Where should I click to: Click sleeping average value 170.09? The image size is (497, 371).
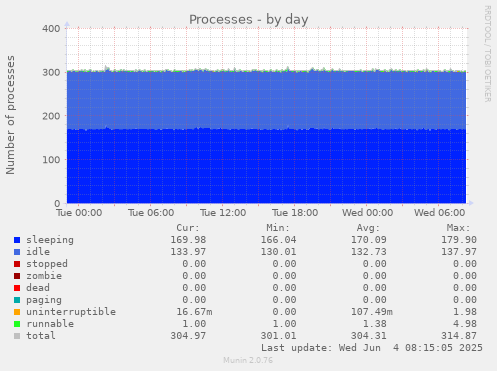(369, 240)
